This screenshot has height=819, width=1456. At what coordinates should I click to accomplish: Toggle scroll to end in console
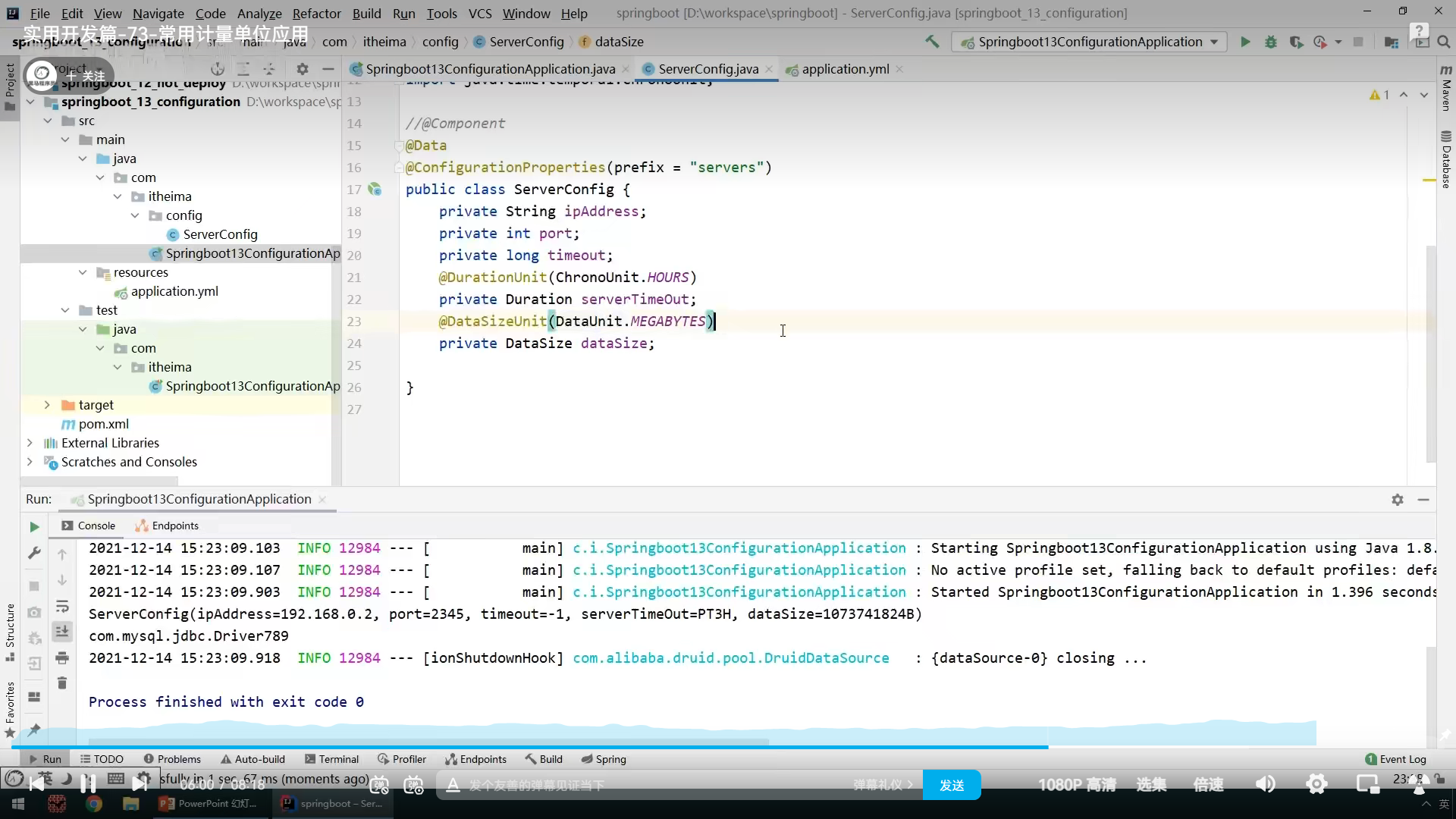point(62,631)
